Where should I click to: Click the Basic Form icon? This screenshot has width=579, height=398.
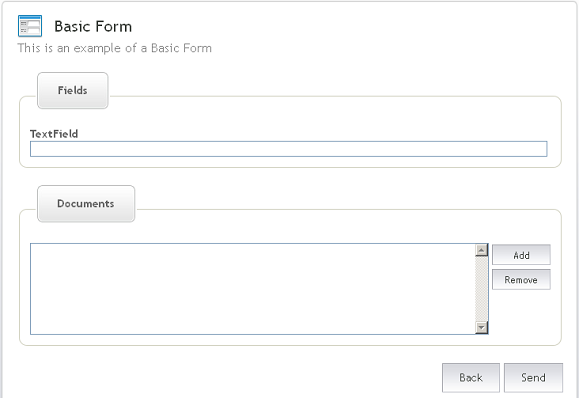pos(30,26)
